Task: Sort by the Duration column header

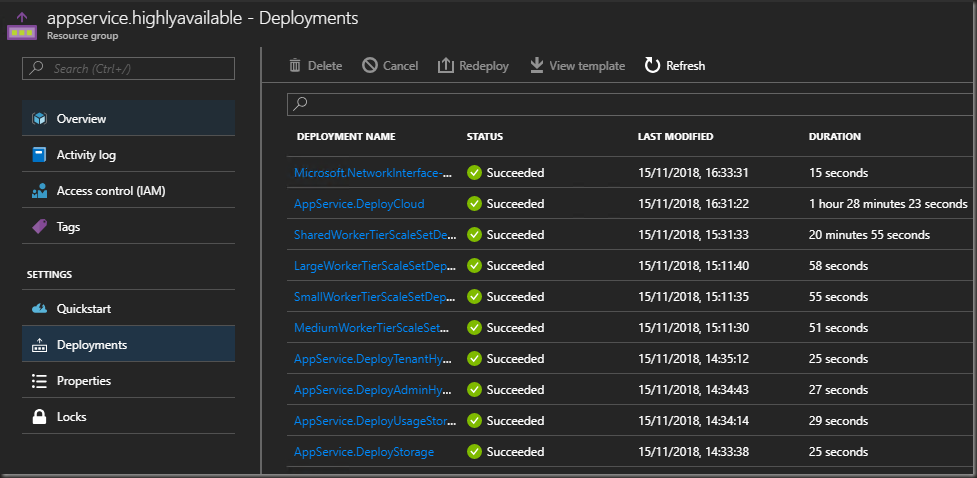Action: tap(834, 137)
